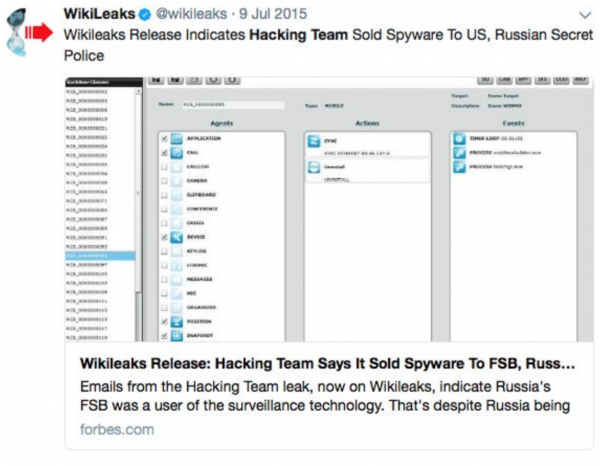Click the blue verified badge

[x=141, y=14]
